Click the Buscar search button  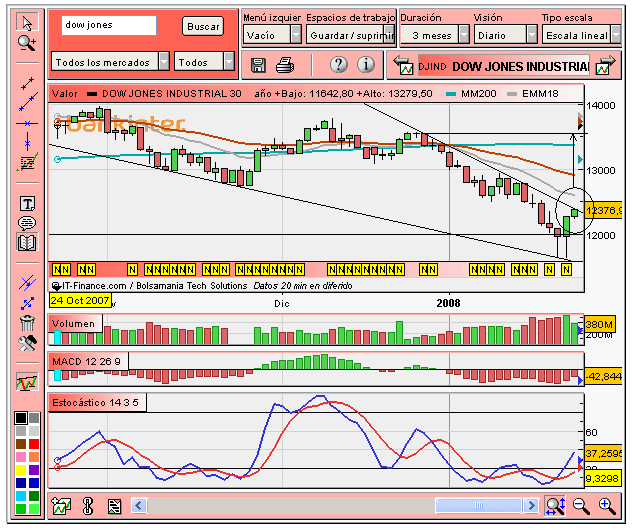[203, 27]
